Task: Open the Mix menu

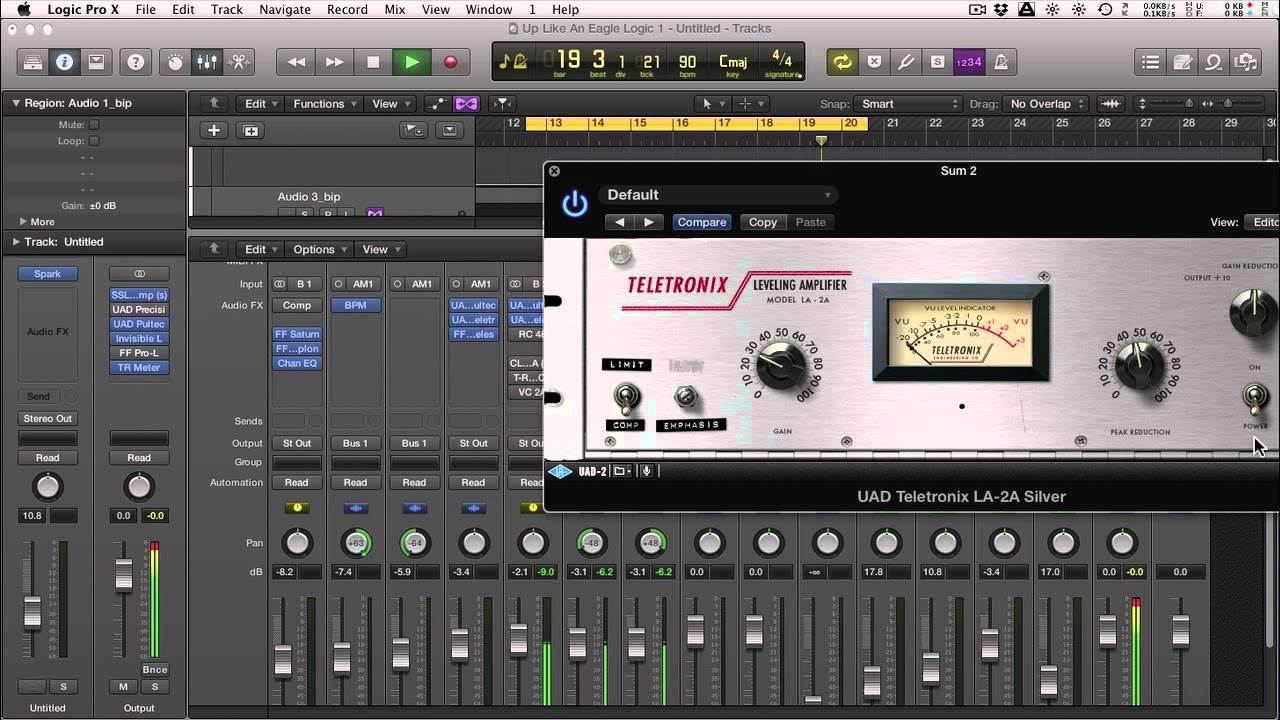Action: [395, 9]
